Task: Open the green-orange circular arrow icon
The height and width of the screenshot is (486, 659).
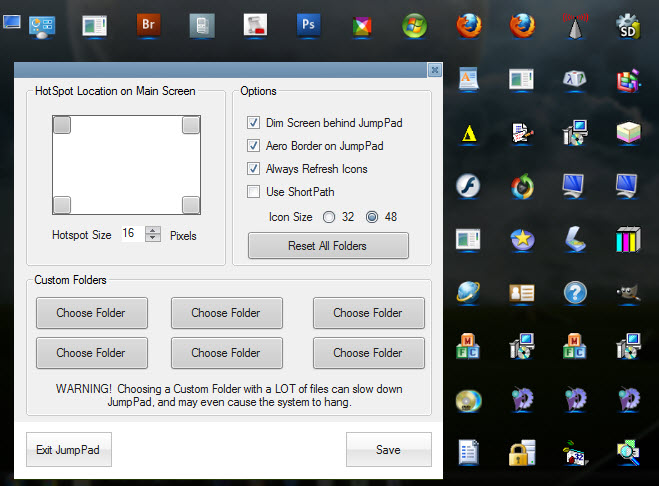Action: [522, 186]
